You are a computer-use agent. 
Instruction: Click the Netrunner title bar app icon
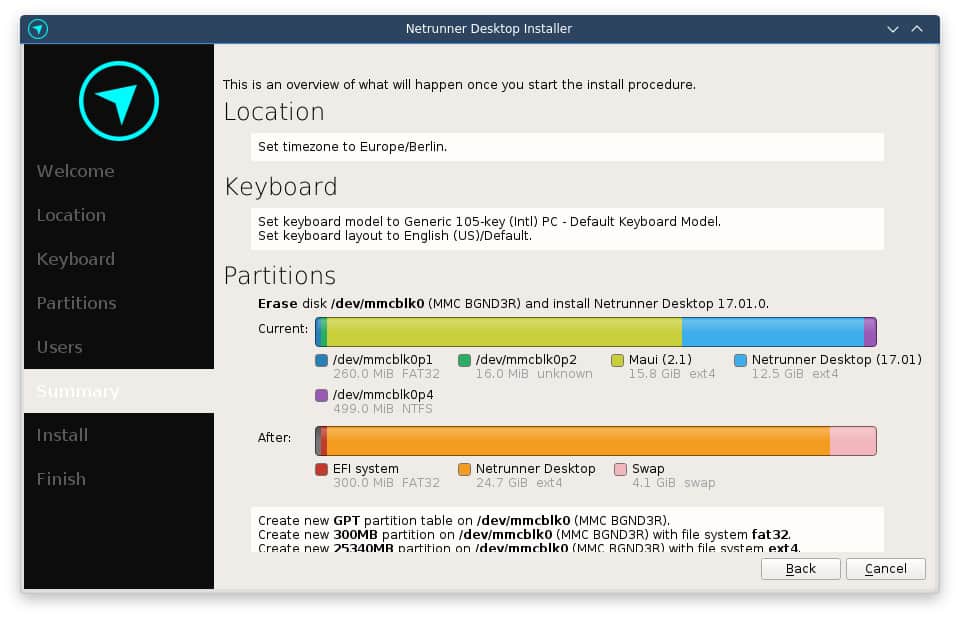[38, 29]
